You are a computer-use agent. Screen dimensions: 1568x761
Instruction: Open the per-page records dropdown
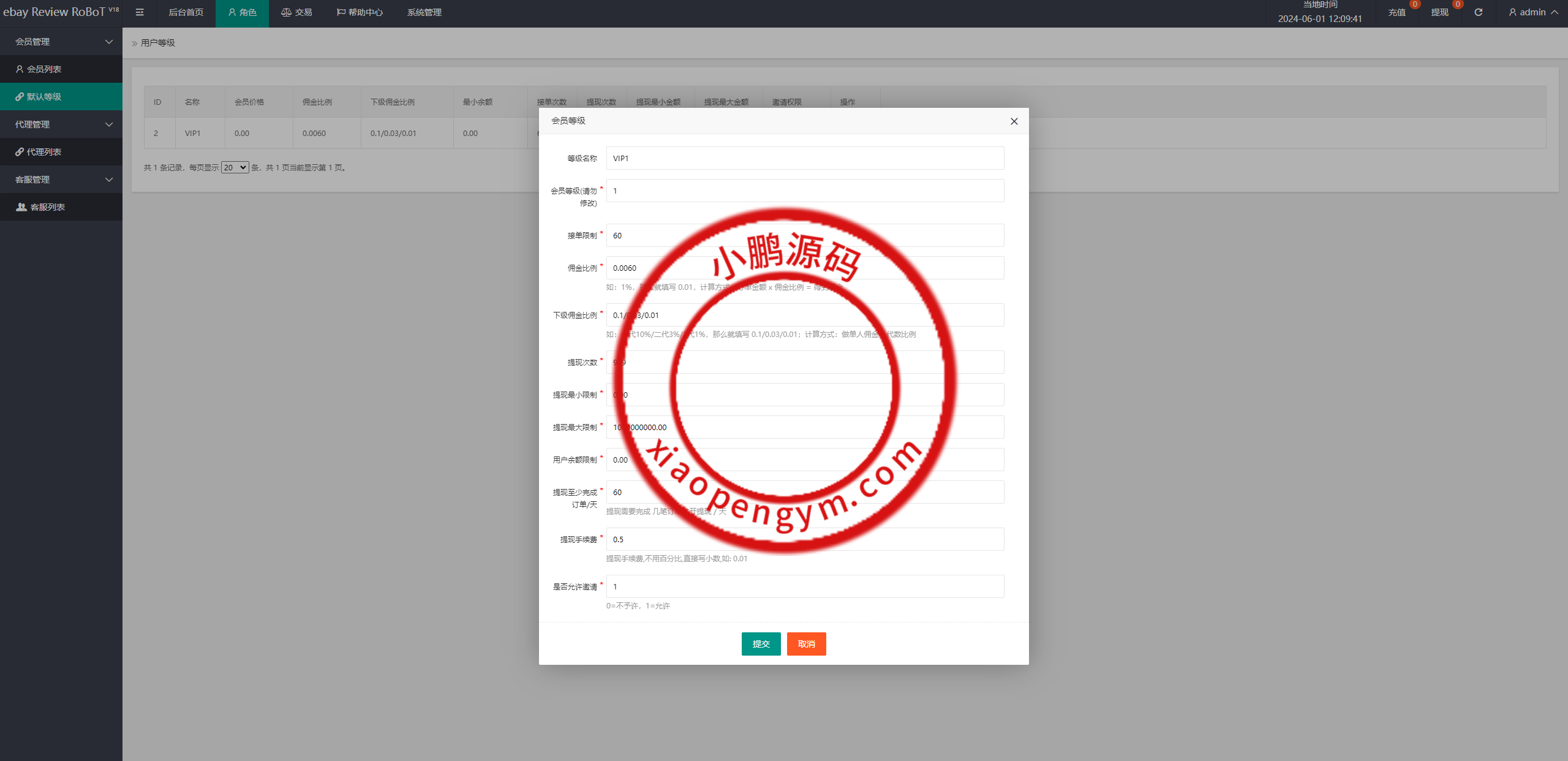pyautogui.click(x=235, y=167)
